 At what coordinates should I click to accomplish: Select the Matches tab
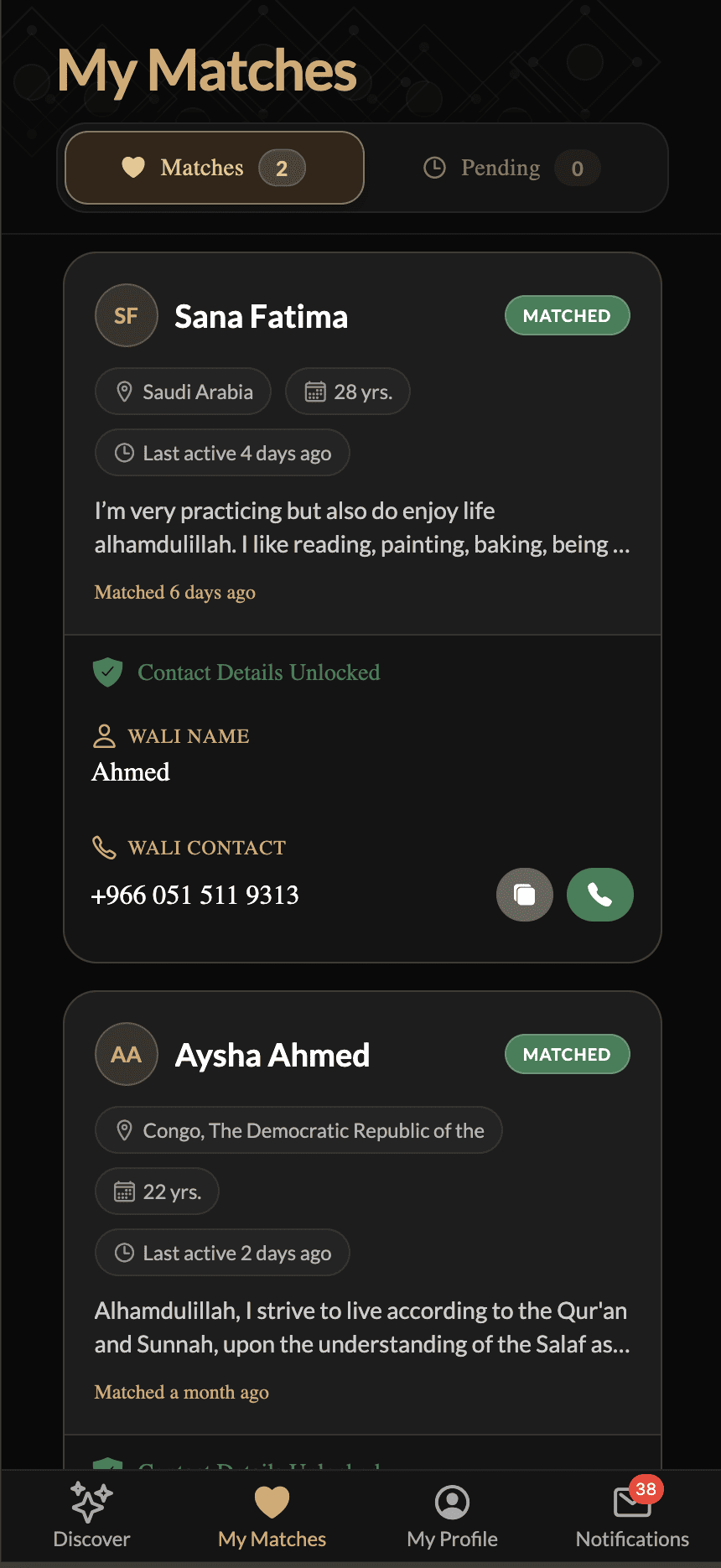pos(215,169)
